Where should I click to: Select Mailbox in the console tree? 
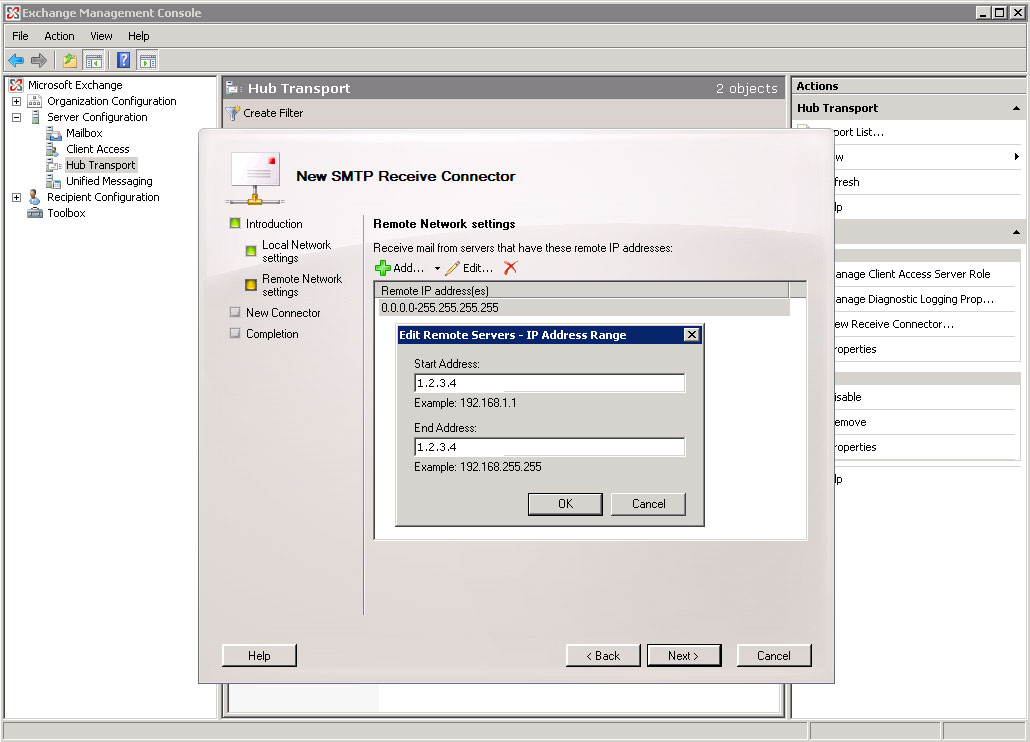pyautogui.click(x=84, y=133)
